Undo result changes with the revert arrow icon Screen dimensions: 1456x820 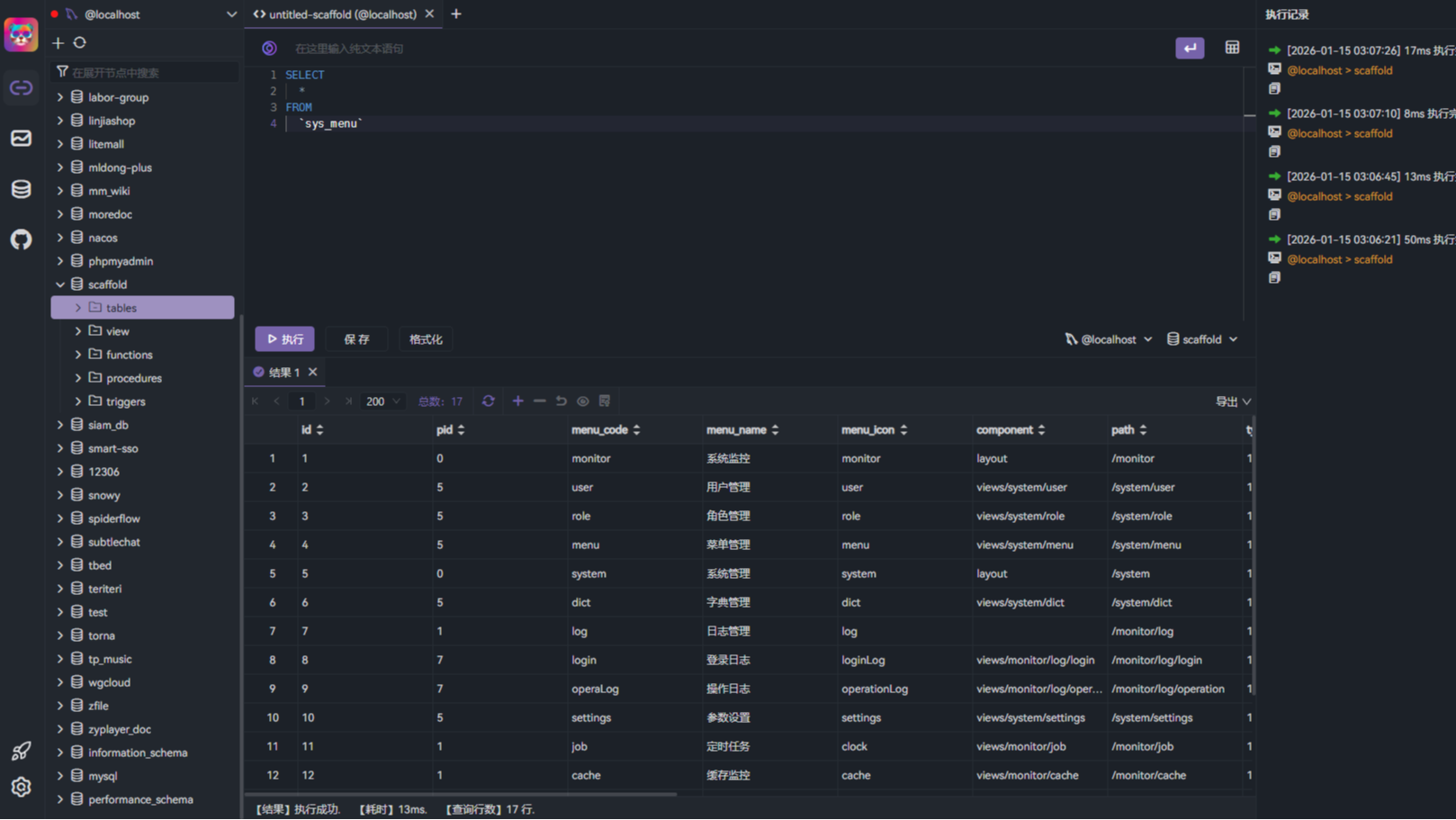point(561,401)
